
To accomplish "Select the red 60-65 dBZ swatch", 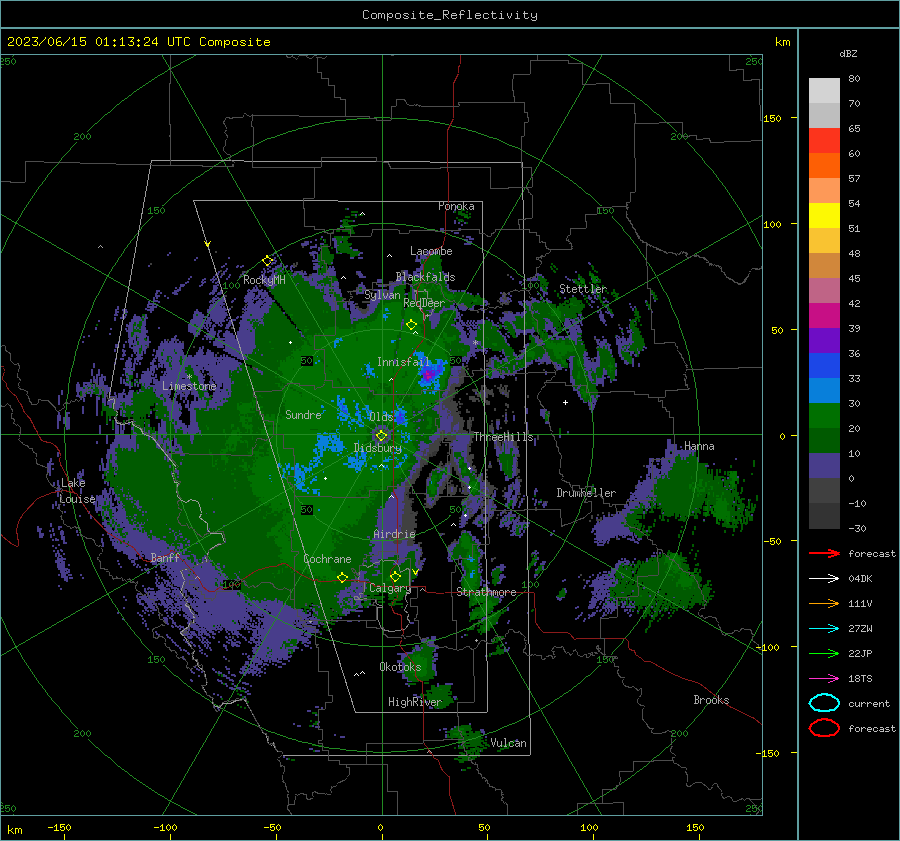I will (x=824, y=141).
